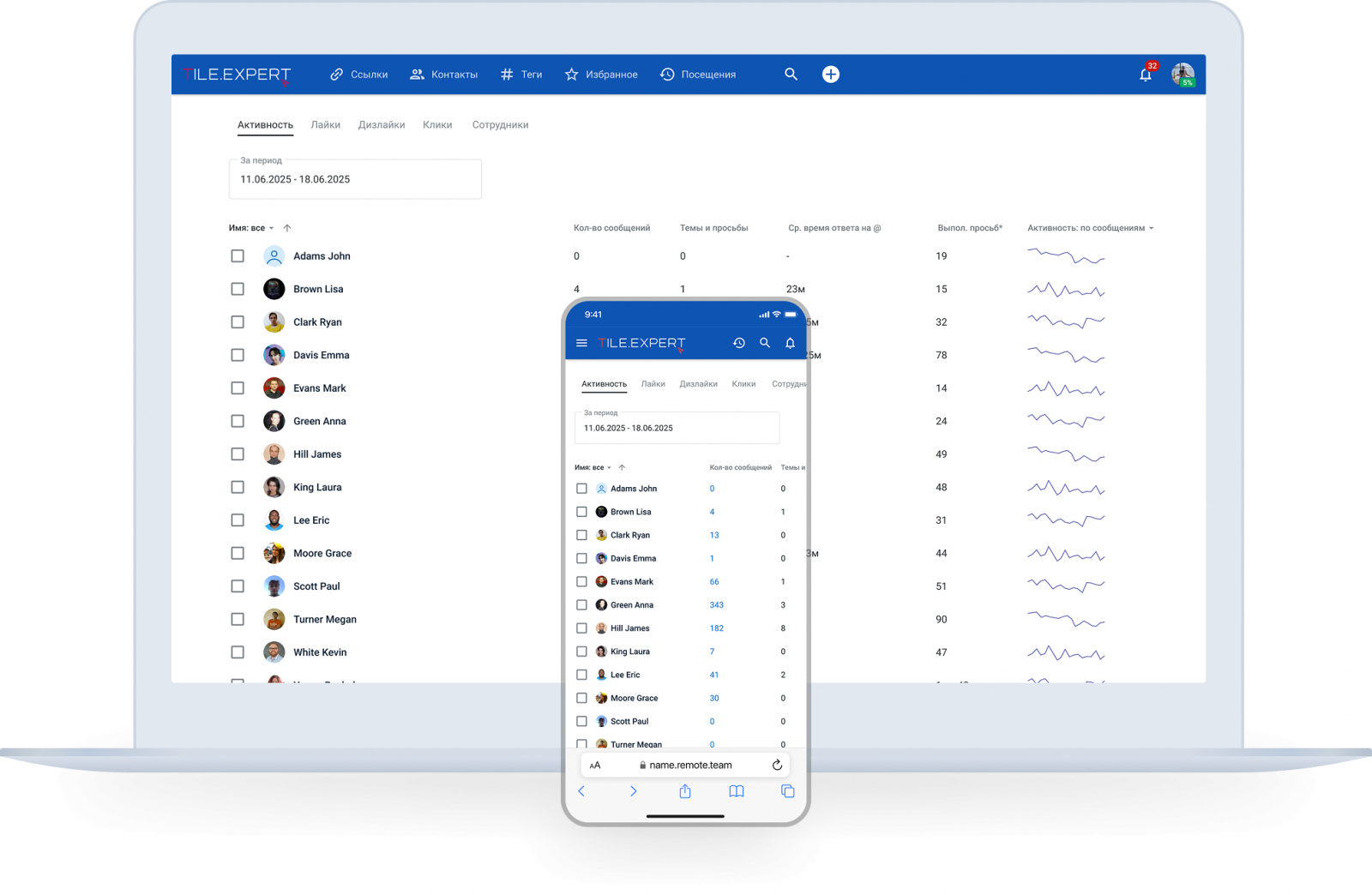Open the hamburger menu on the phone
Image resolution: width=1372 pixels, height=895 pixels.
581,343
